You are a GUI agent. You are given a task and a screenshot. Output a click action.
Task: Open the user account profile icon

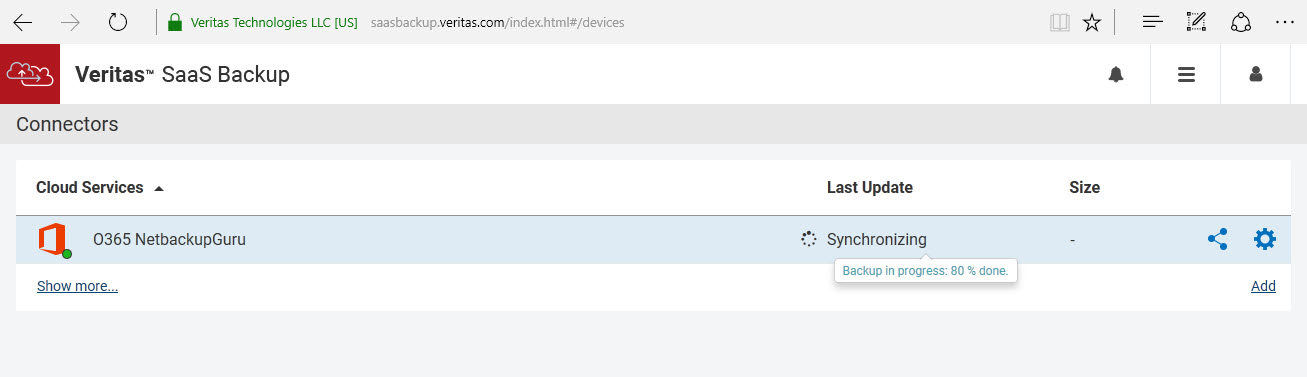1256,74
